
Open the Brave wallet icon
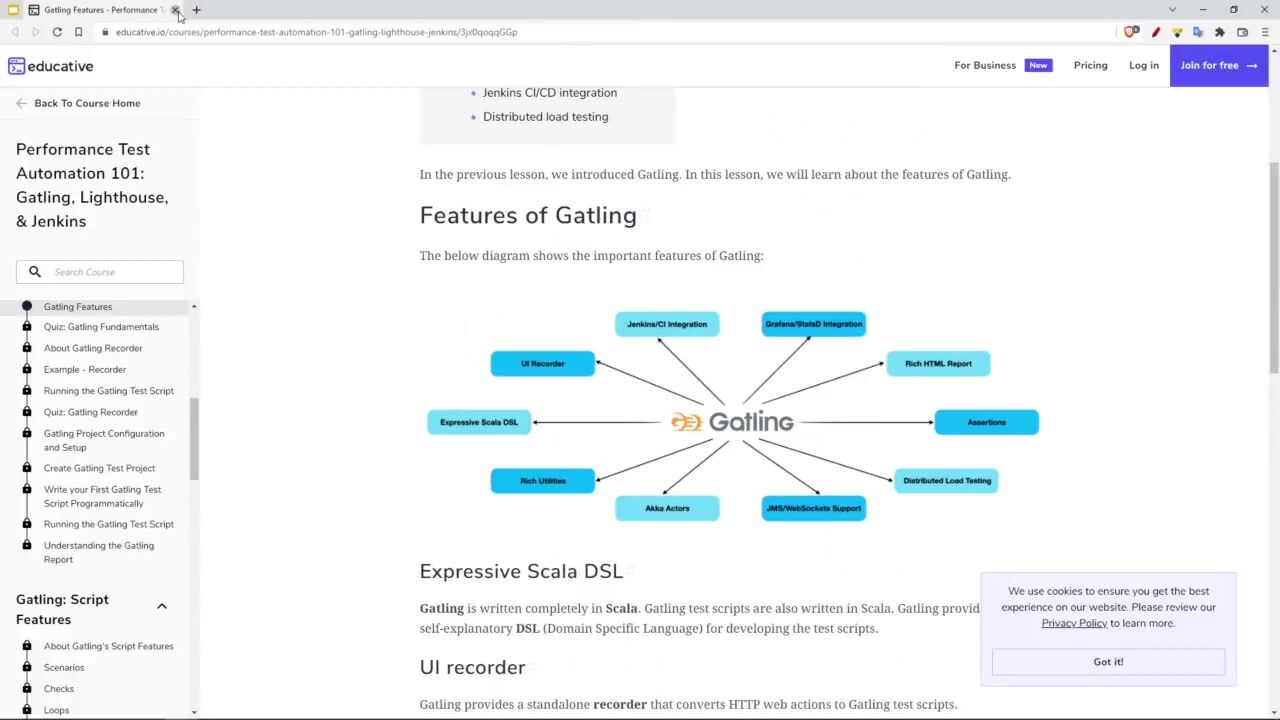[x=1242, y=32]
